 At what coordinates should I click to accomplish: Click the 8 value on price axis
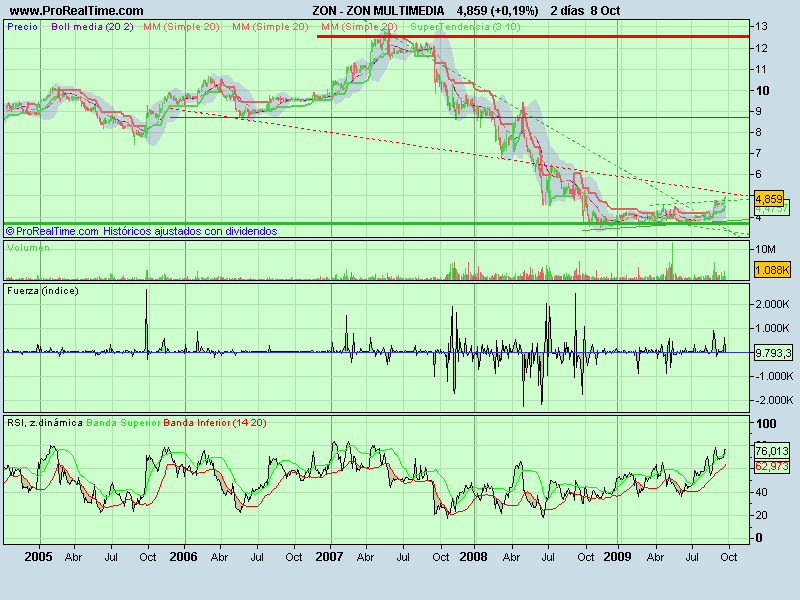pyautogui.click(x=759, y=132)
